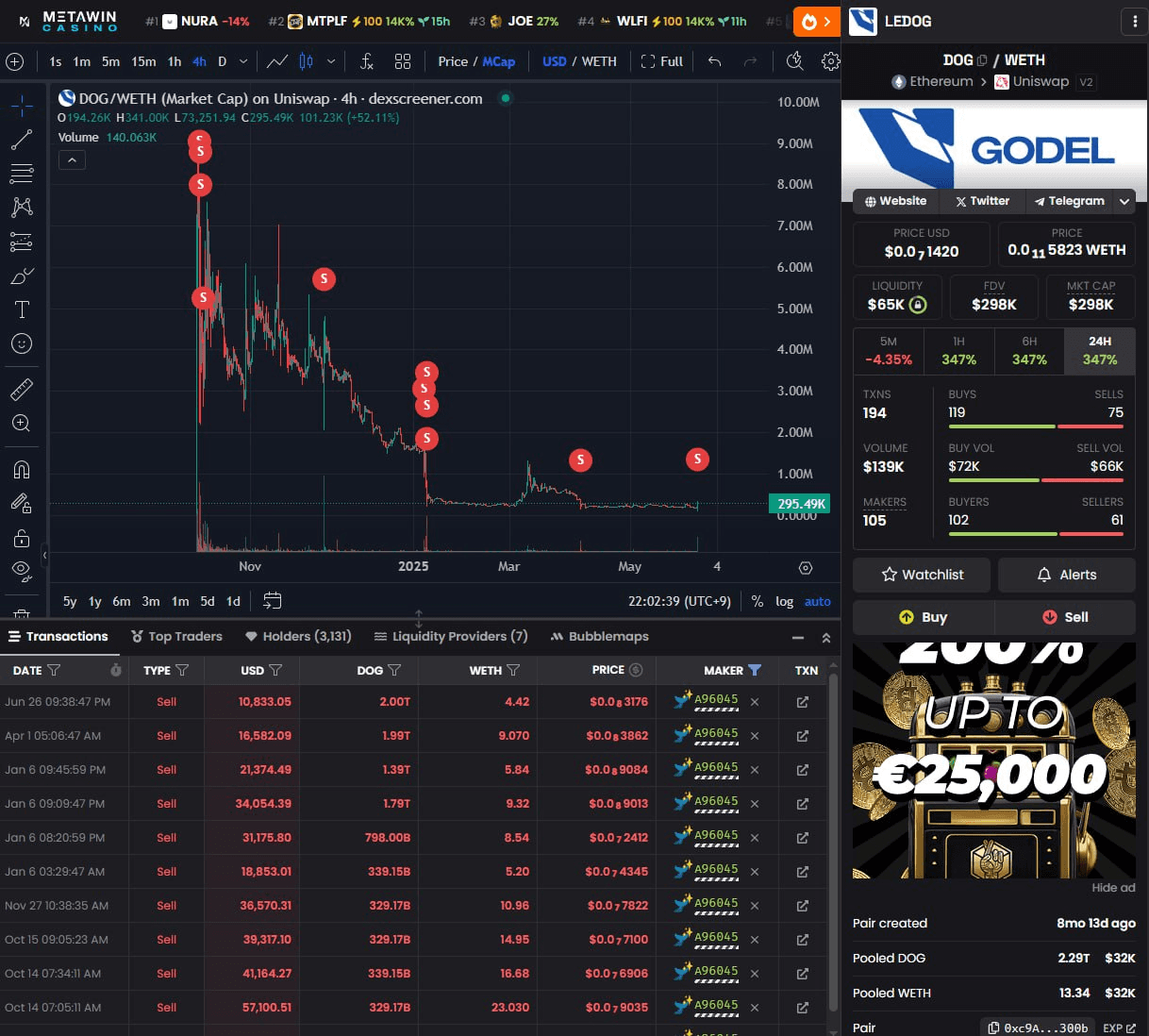Open the Bubblemaps tab
The height and width of the screenshot is (1036, 1149).
[x=600, y=637]
